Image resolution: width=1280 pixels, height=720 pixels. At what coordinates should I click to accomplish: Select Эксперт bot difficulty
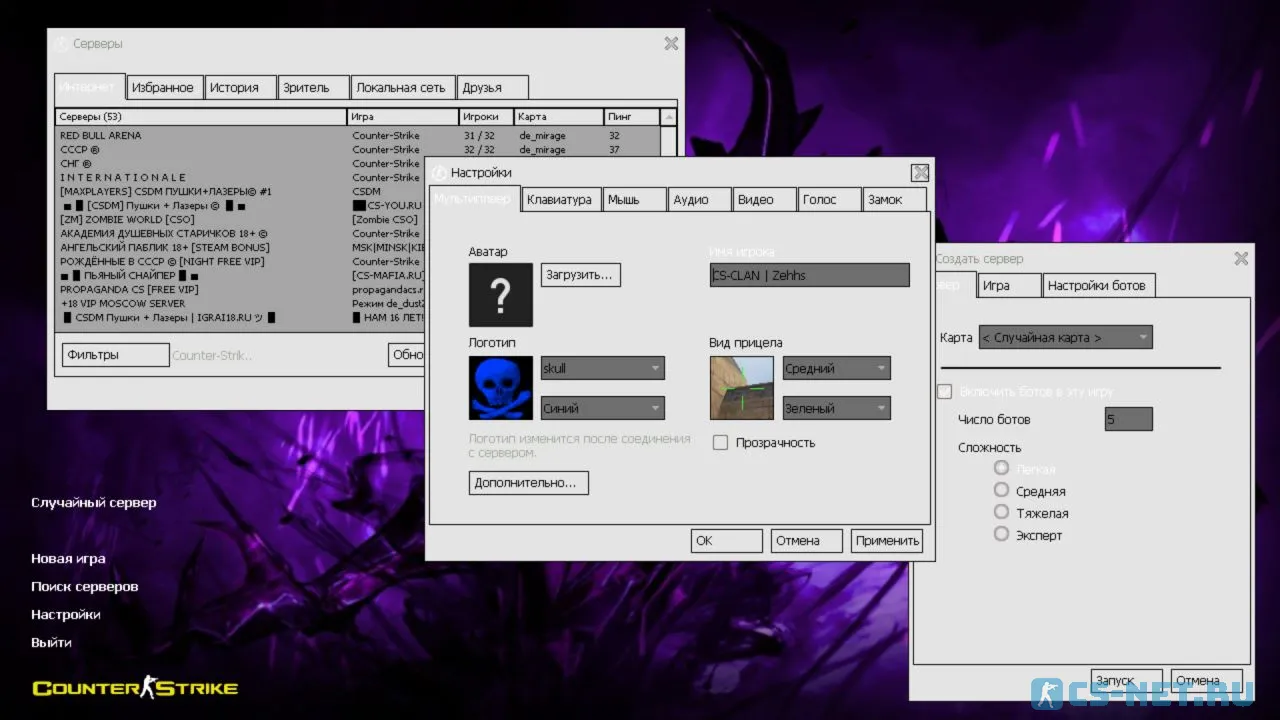[1001, 534]
